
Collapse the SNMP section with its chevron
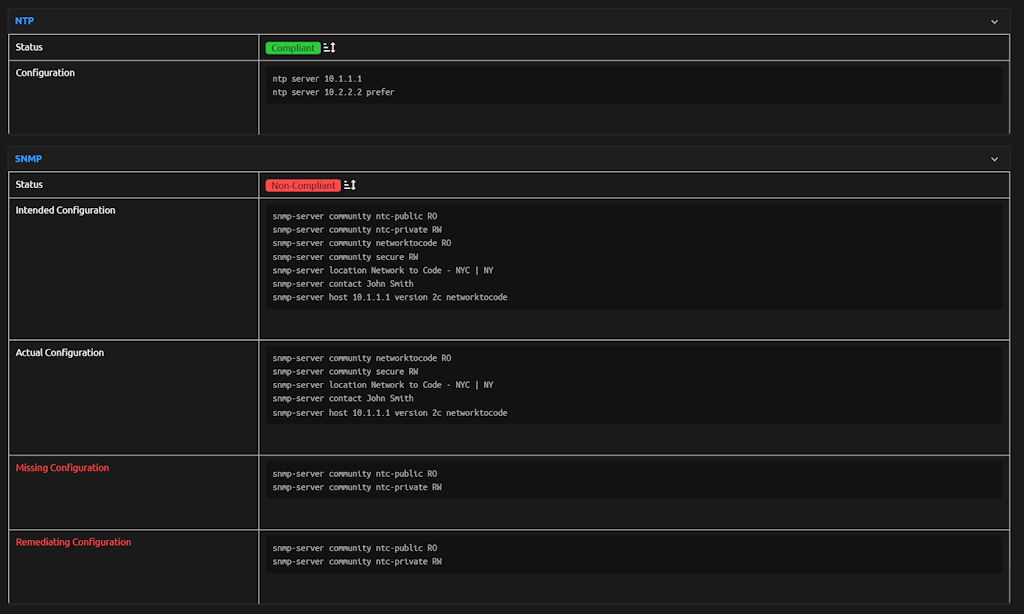tap(994, 159)
